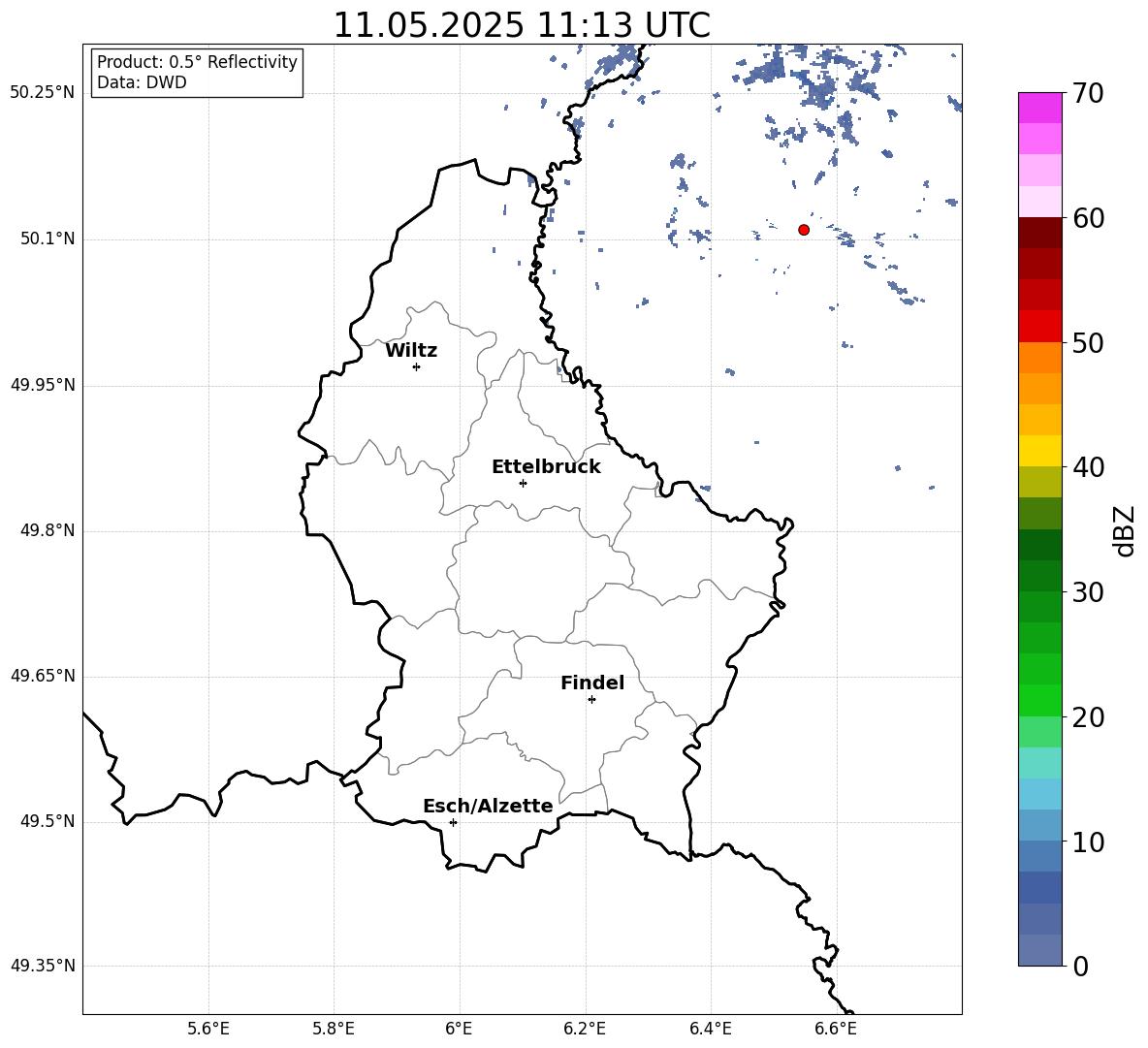The width and height of the screenshot is (1148, 1048).
Task: Click the Findel station cross marker
Action: click(x=591, y=700)
